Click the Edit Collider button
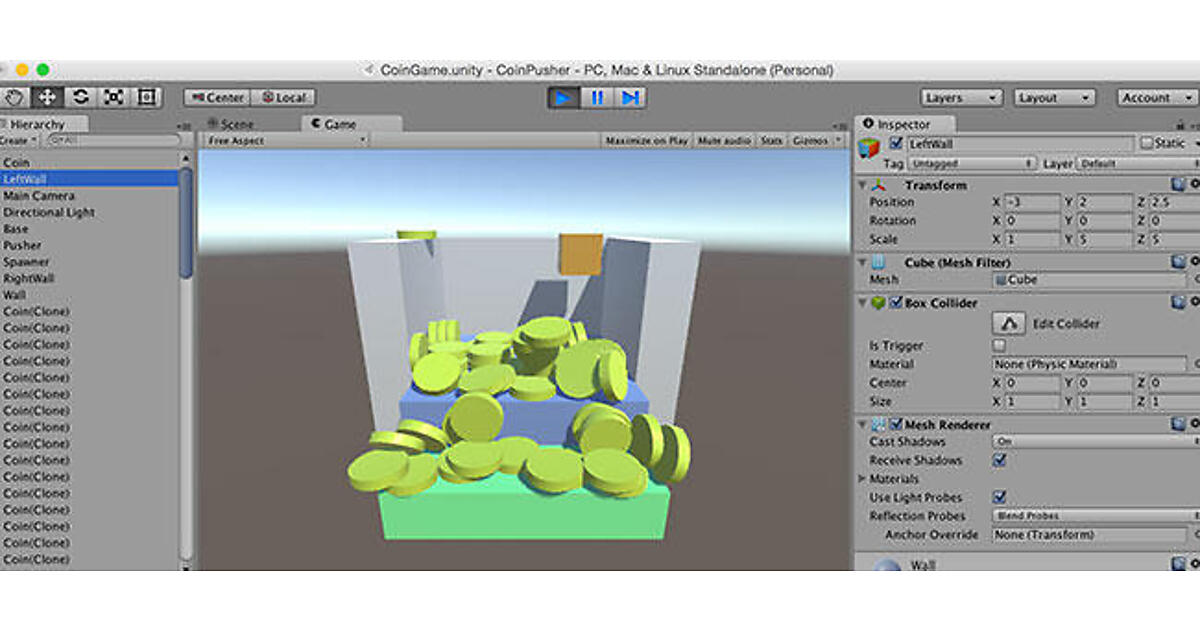This screenshot has height=630, width=1200. pyautogui.click(x=1010, y=324)
